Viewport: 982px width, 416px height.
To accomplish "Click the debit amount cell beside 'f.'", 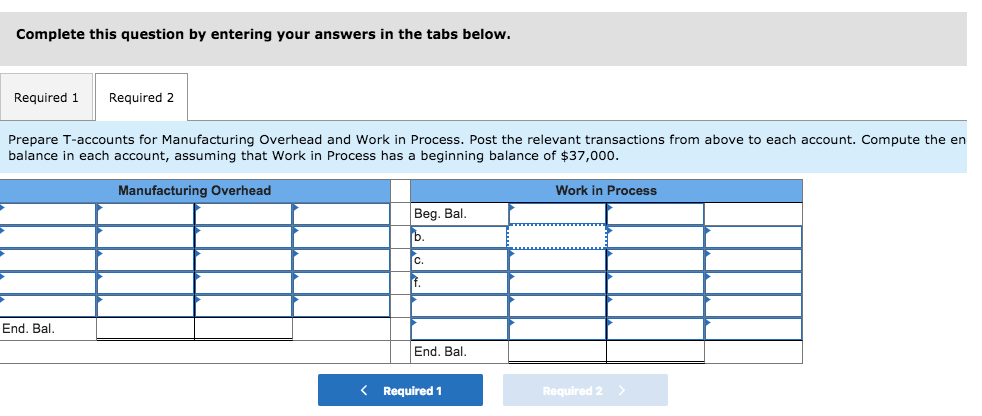I will pyautogui.click(x=557, y=283).
